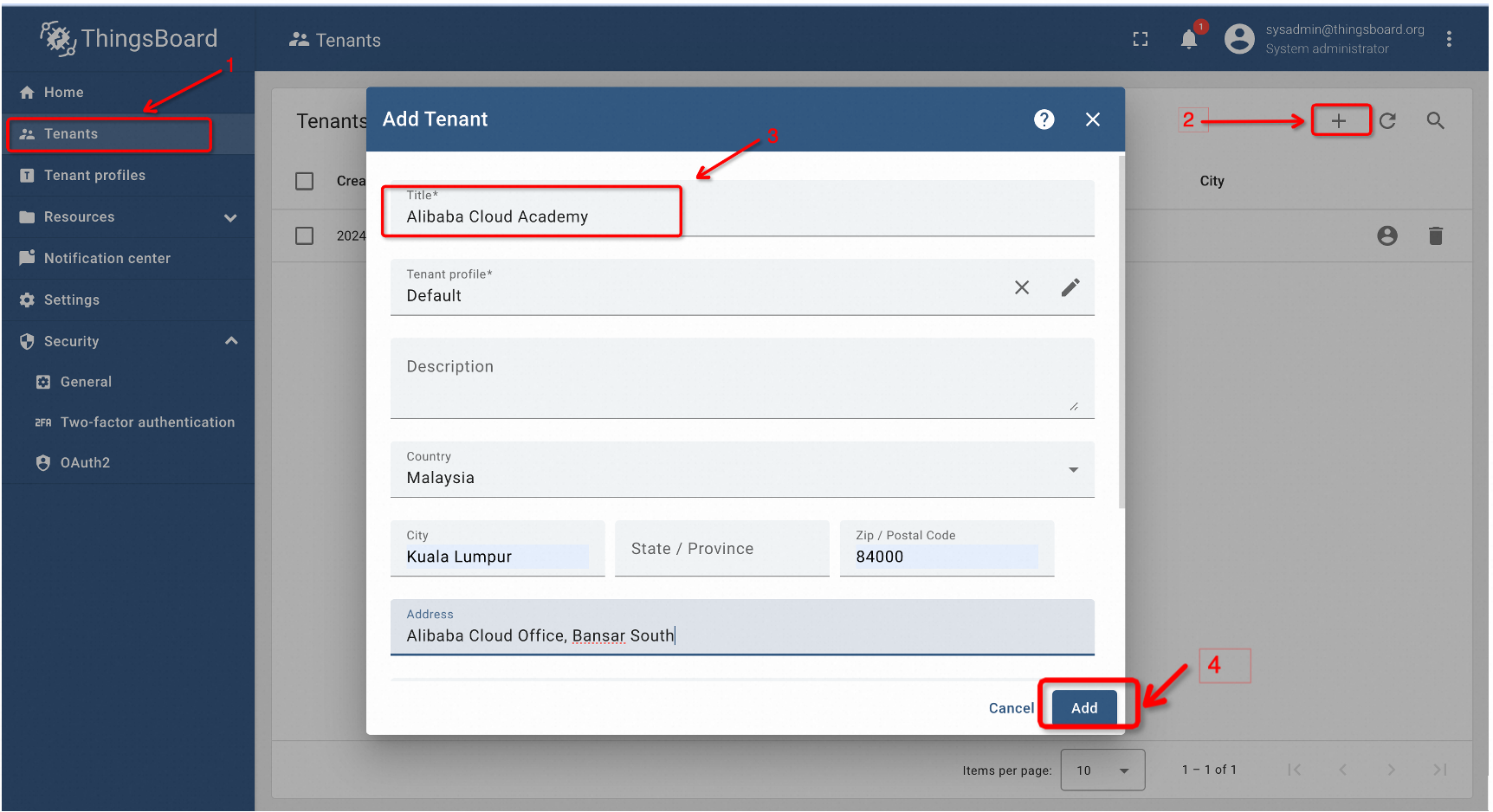The height and width of the screenshot is (812, 1493).
Task: Click the City field Kuala Lumpur
Action: click(x=497, y=549)
